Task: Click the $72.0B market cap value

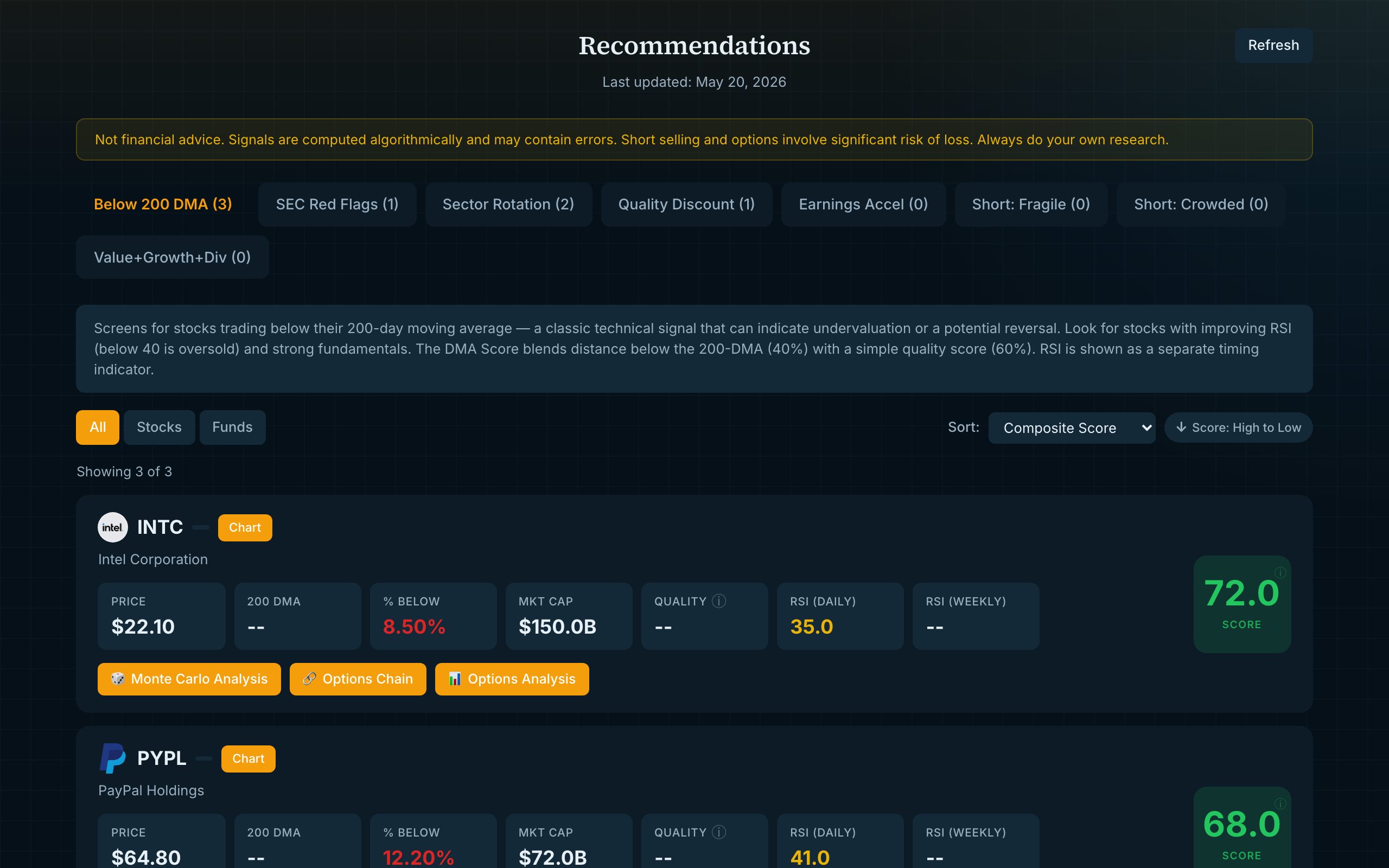Action: (x=552, y=857)
